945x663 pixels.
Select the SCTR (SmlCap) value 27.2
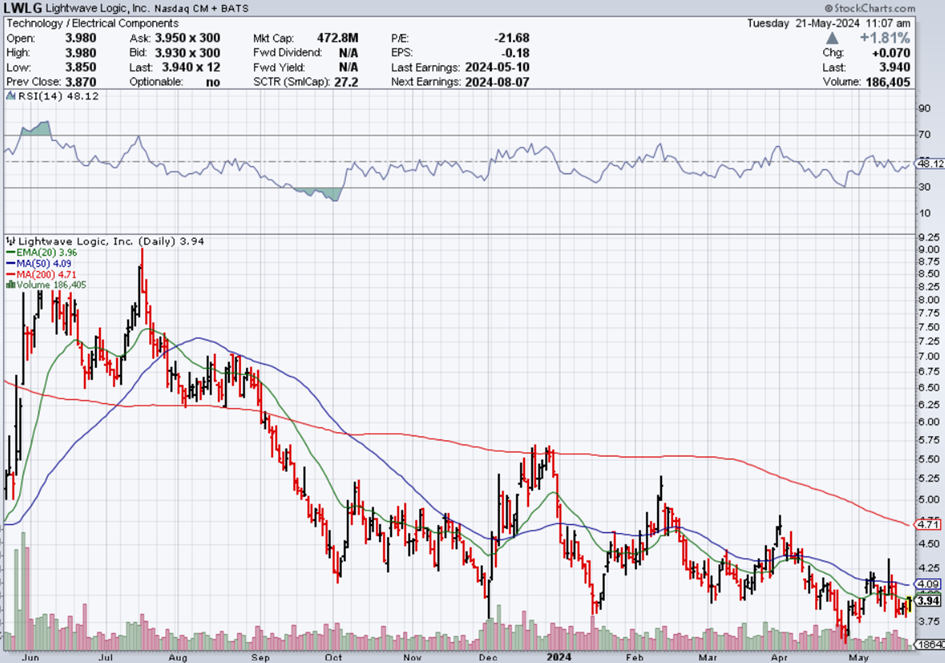346,82
